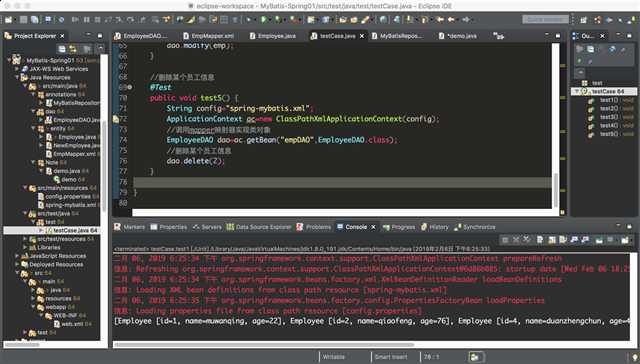Switch to EmployeeDAO editor tab
Image resolution: width=640 pixels, height=364 pixels.
141,36
